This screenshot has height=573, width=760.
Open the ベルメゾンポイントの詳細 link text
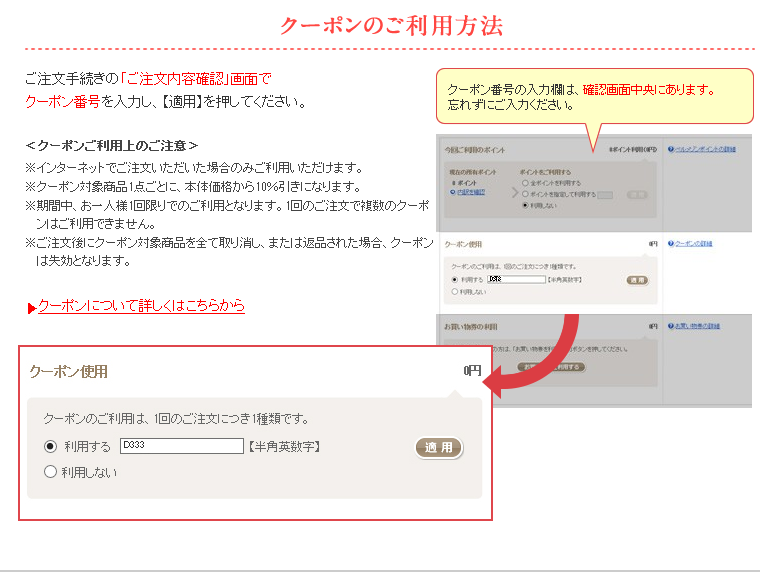tap(706, 149)
